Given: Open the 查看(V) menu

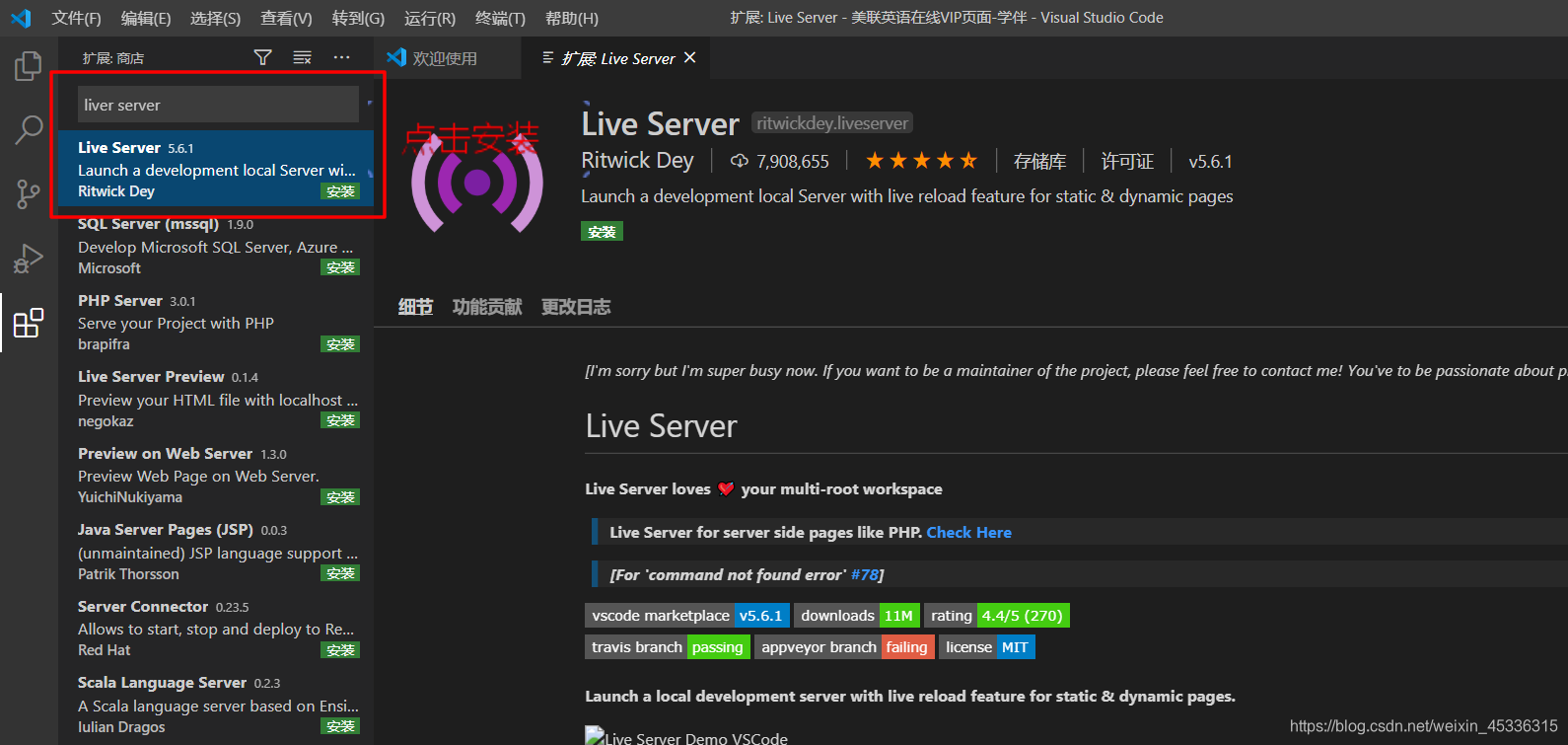Looking at the screenshot, I should pyautogui.click(x=286, y=18).
